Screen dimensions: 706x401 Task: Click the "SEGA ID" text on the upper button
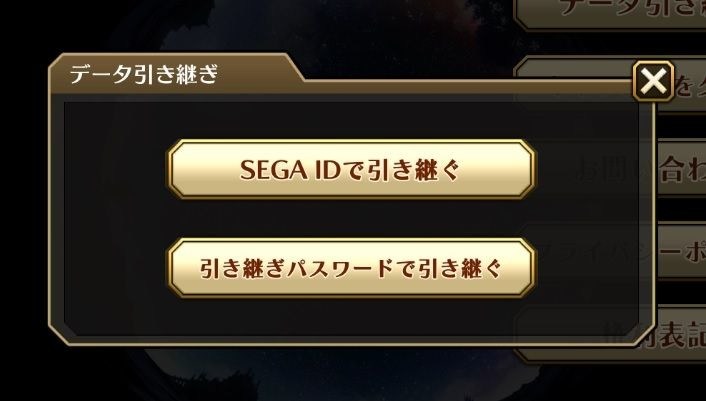pos(290,170)
